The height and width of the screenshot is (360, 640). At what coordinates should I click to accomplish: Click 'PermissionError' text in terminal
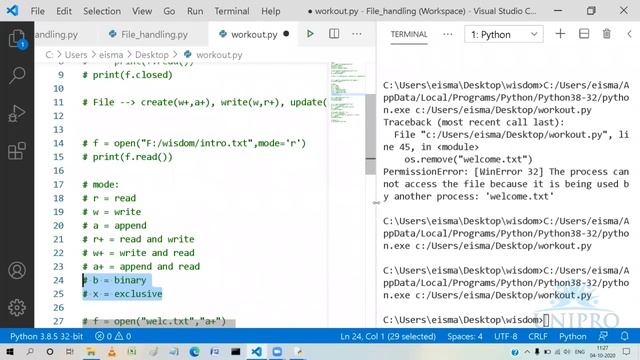click(425, 171)
